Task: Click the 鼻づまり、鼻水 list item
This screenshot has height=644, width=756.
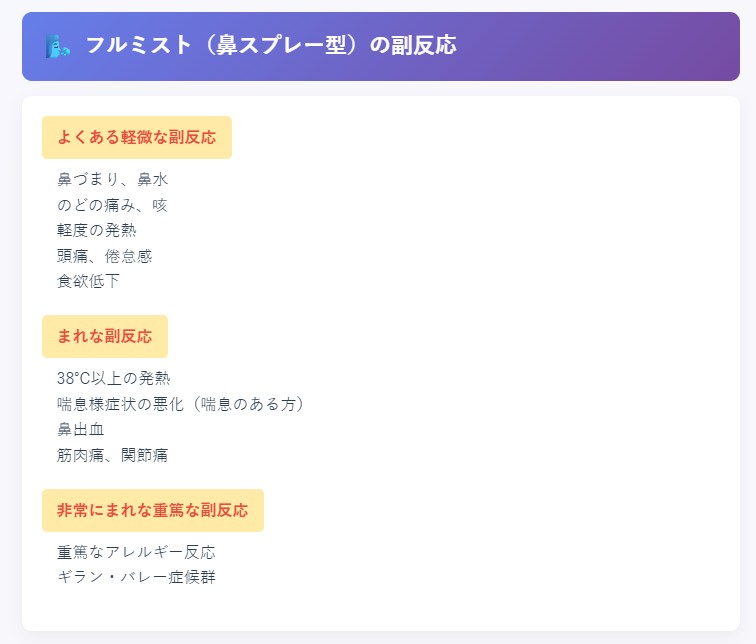Action: 112,179
